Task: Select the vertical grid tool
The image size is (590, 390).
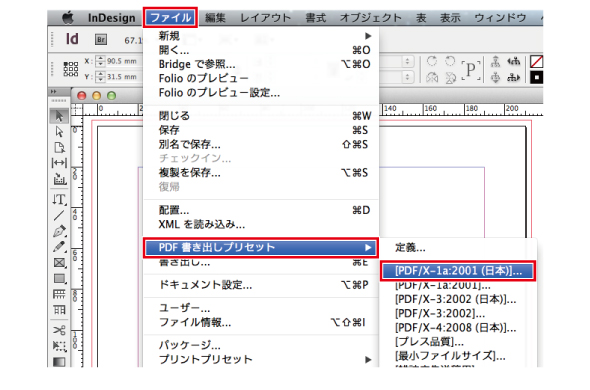Action: tap(59, 310)
